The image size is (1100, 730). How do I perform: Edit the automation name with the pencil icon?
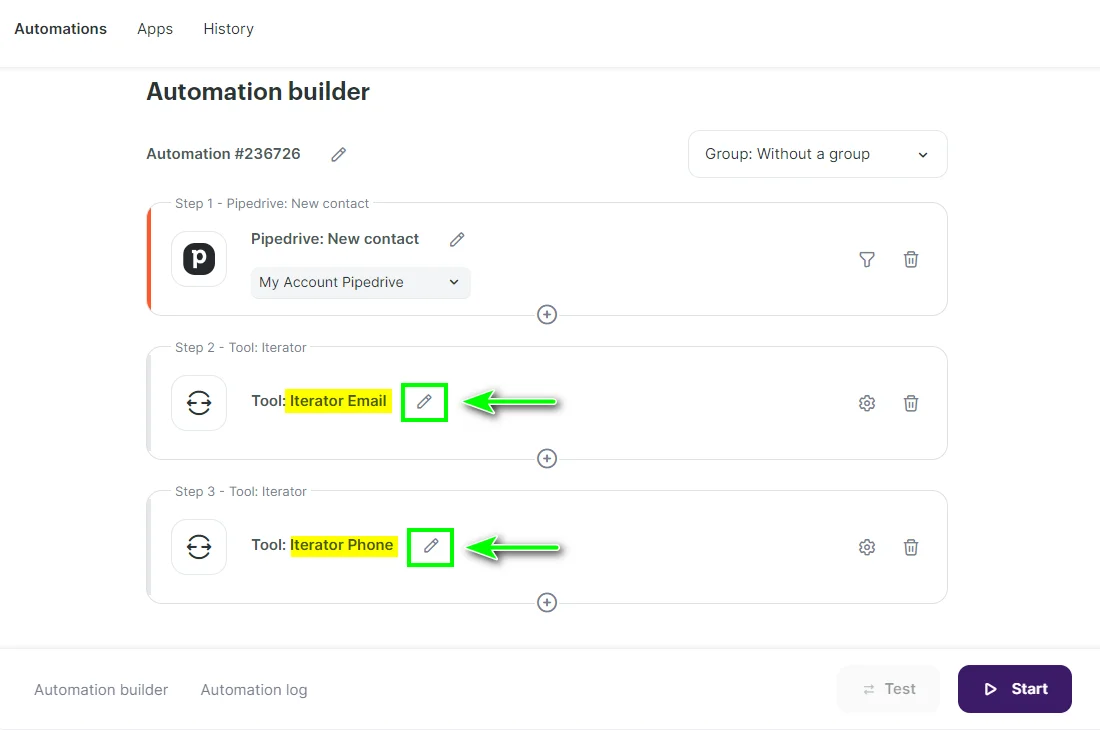(337, 154)
